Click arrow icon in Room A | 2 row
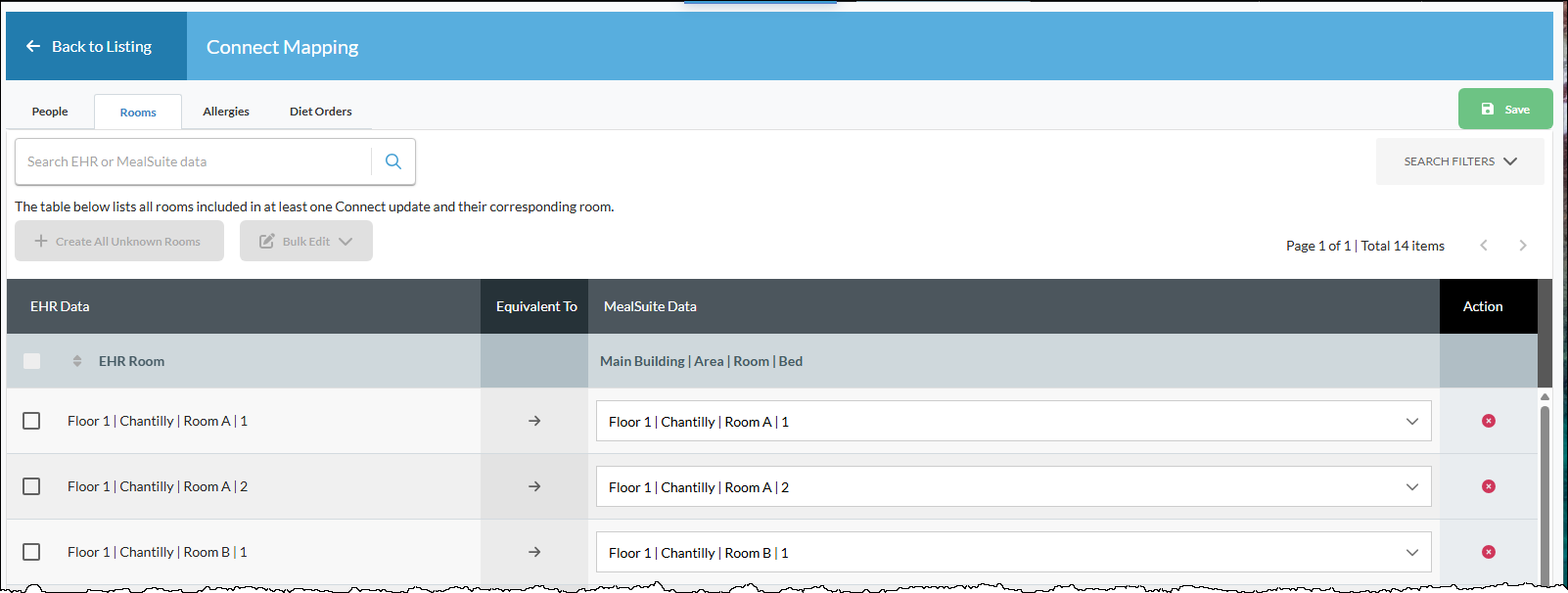This screenshot has height=593, width=1568. pyautogui.click(x=534, y=486)
